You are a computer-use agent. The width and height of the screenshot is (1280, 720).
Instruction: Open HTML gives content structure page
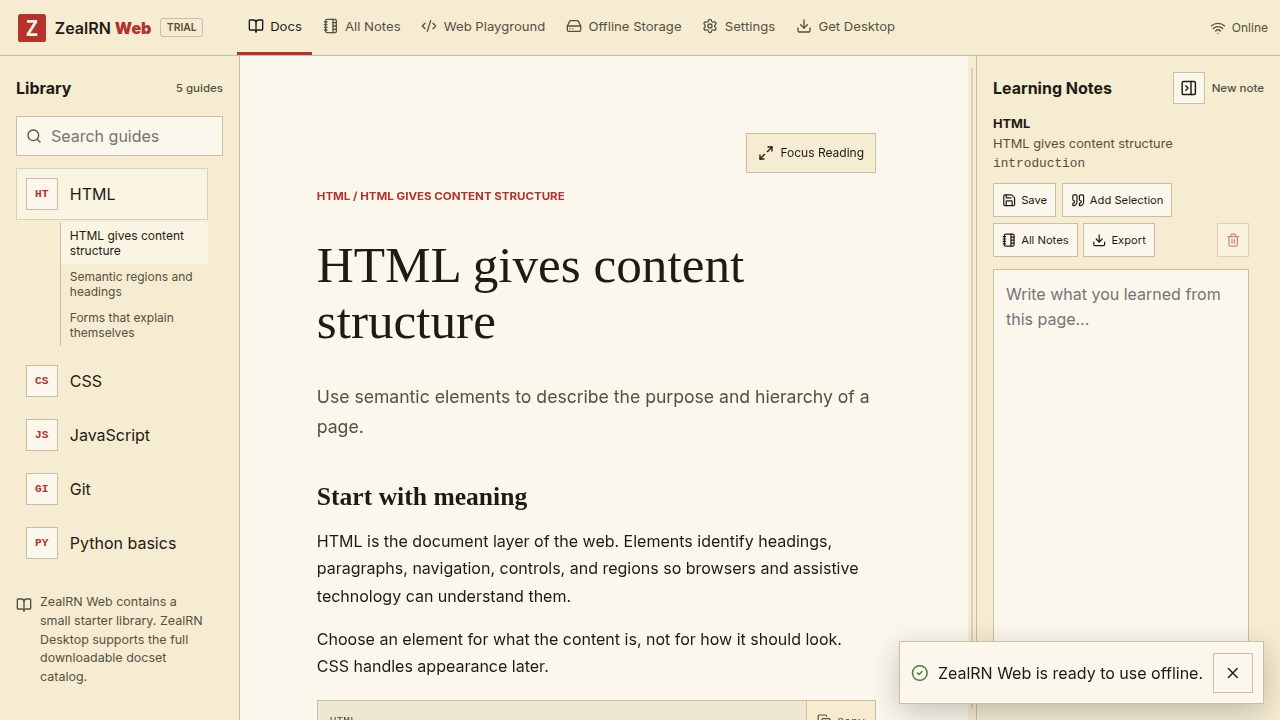pyautogui.click(x=134, y=243)
